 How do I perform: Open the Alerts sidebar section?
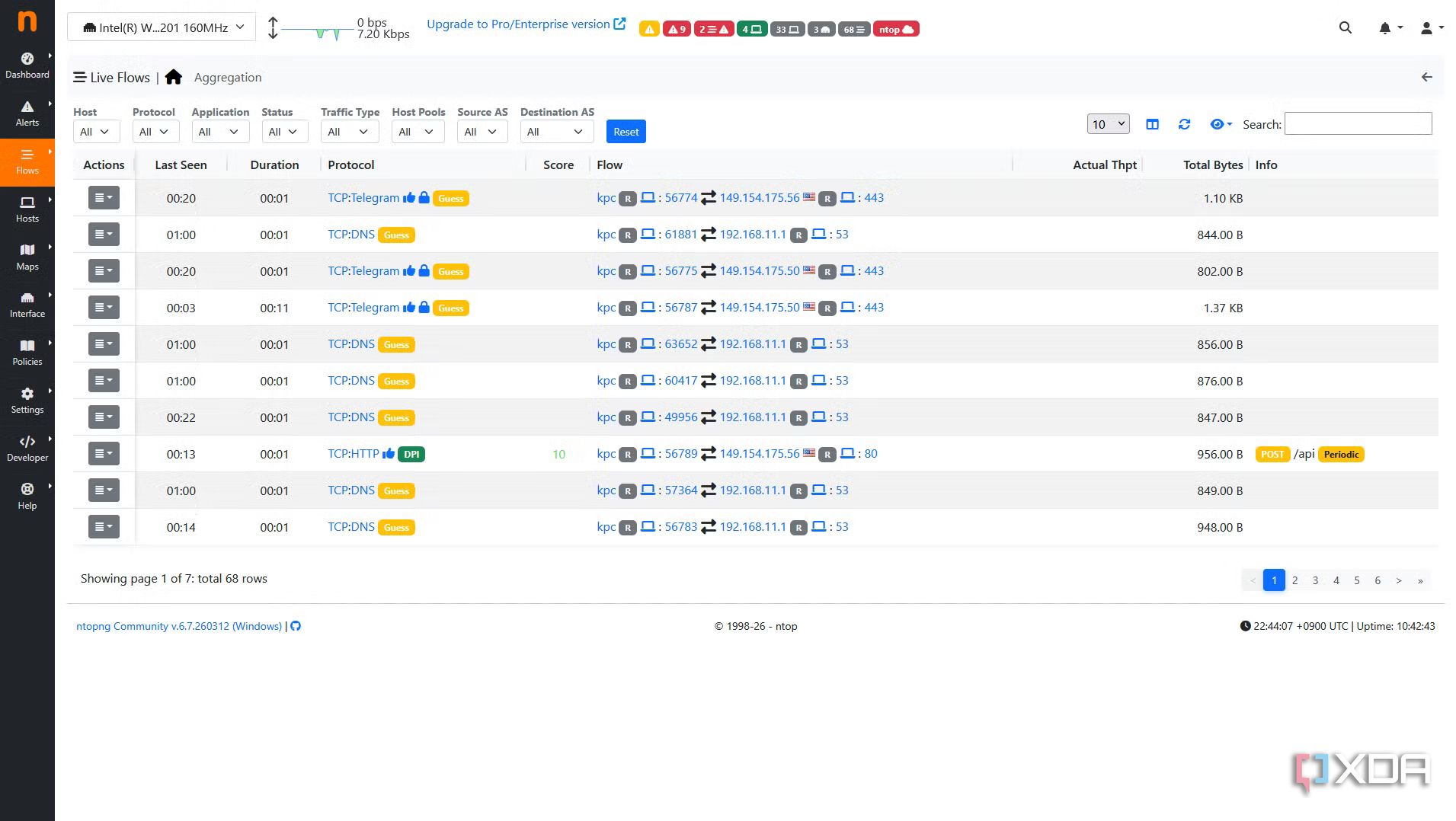pos(27,113)
